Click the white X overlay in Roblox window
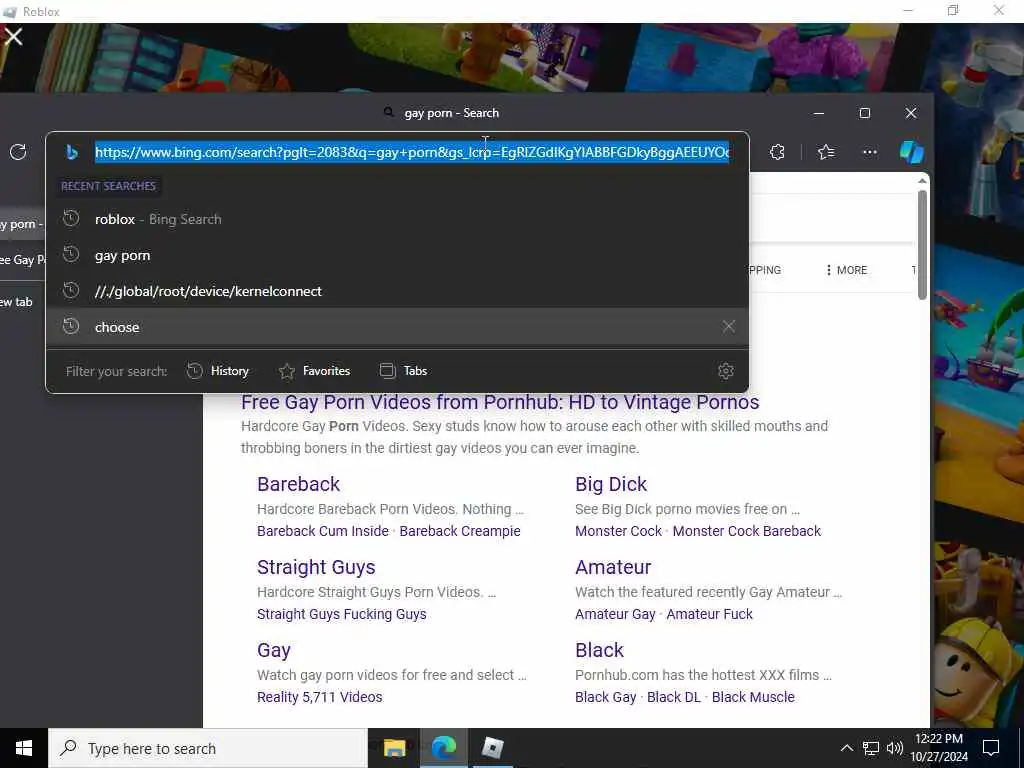The image size is (1024, 768). (x=13, y=36)
